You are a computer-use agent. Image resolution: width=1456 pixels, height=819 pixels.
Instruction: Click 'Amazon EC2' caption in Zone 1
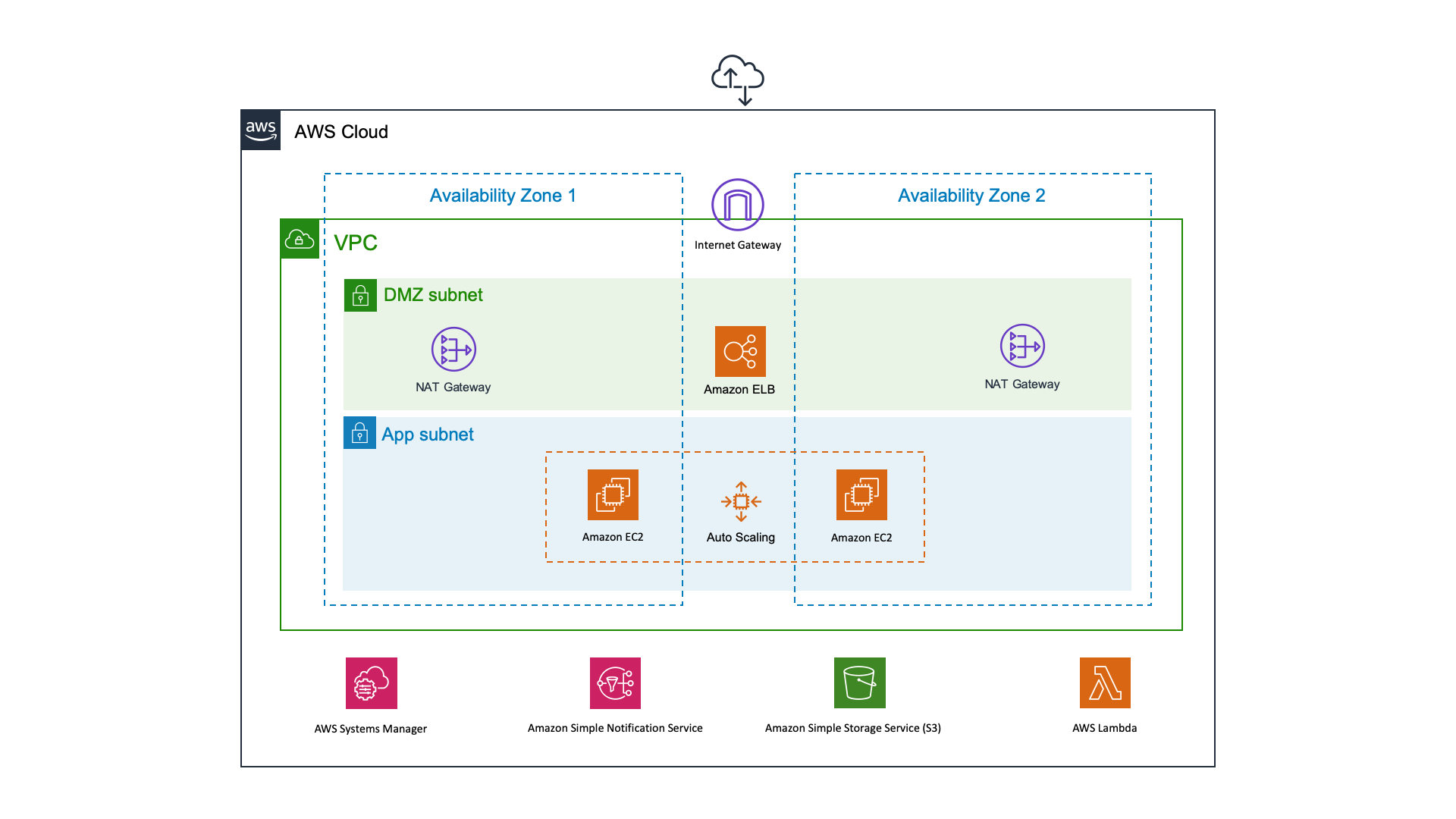(x=613, y=537)
